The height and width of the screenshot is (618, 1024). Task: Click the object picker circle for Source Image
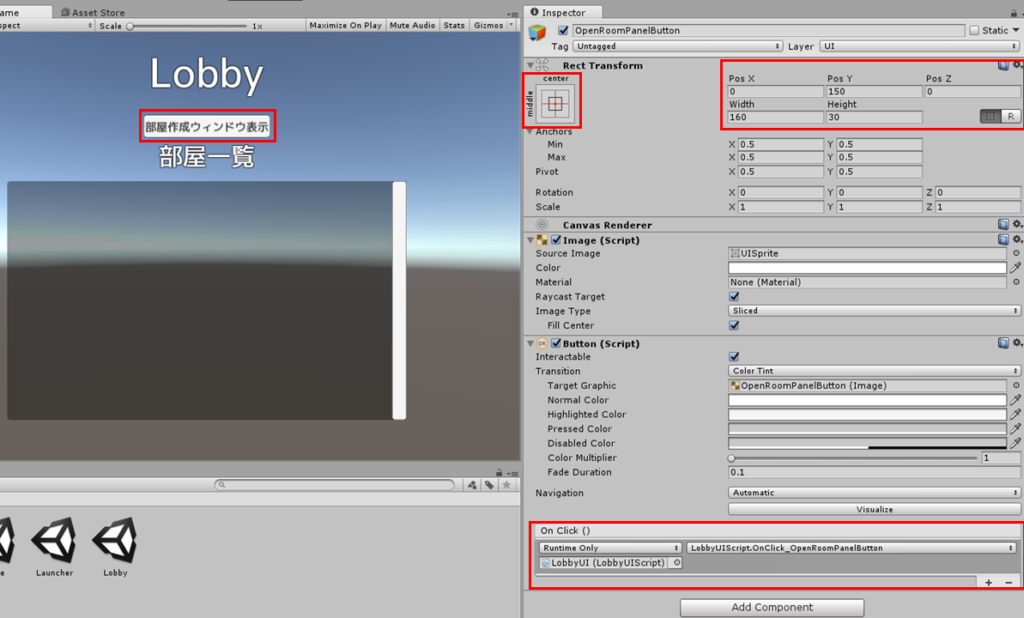(x=1016, y=254)
